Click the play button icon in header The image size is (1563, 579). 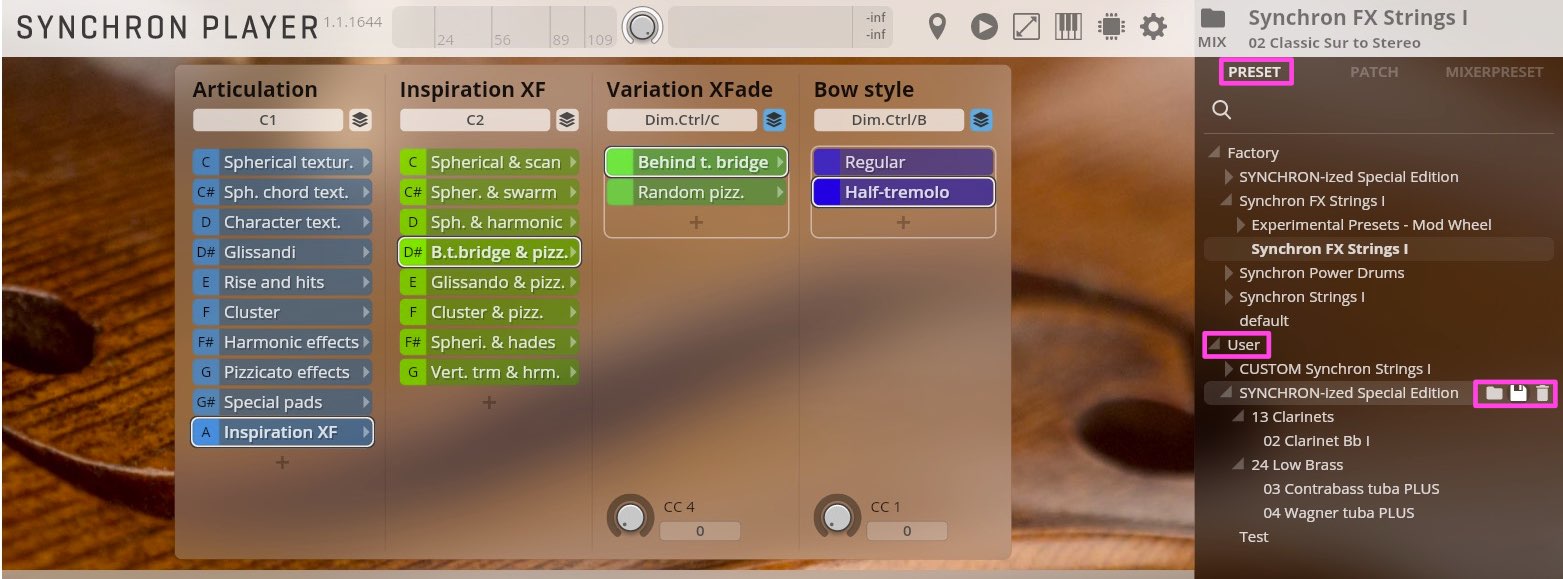984,27
